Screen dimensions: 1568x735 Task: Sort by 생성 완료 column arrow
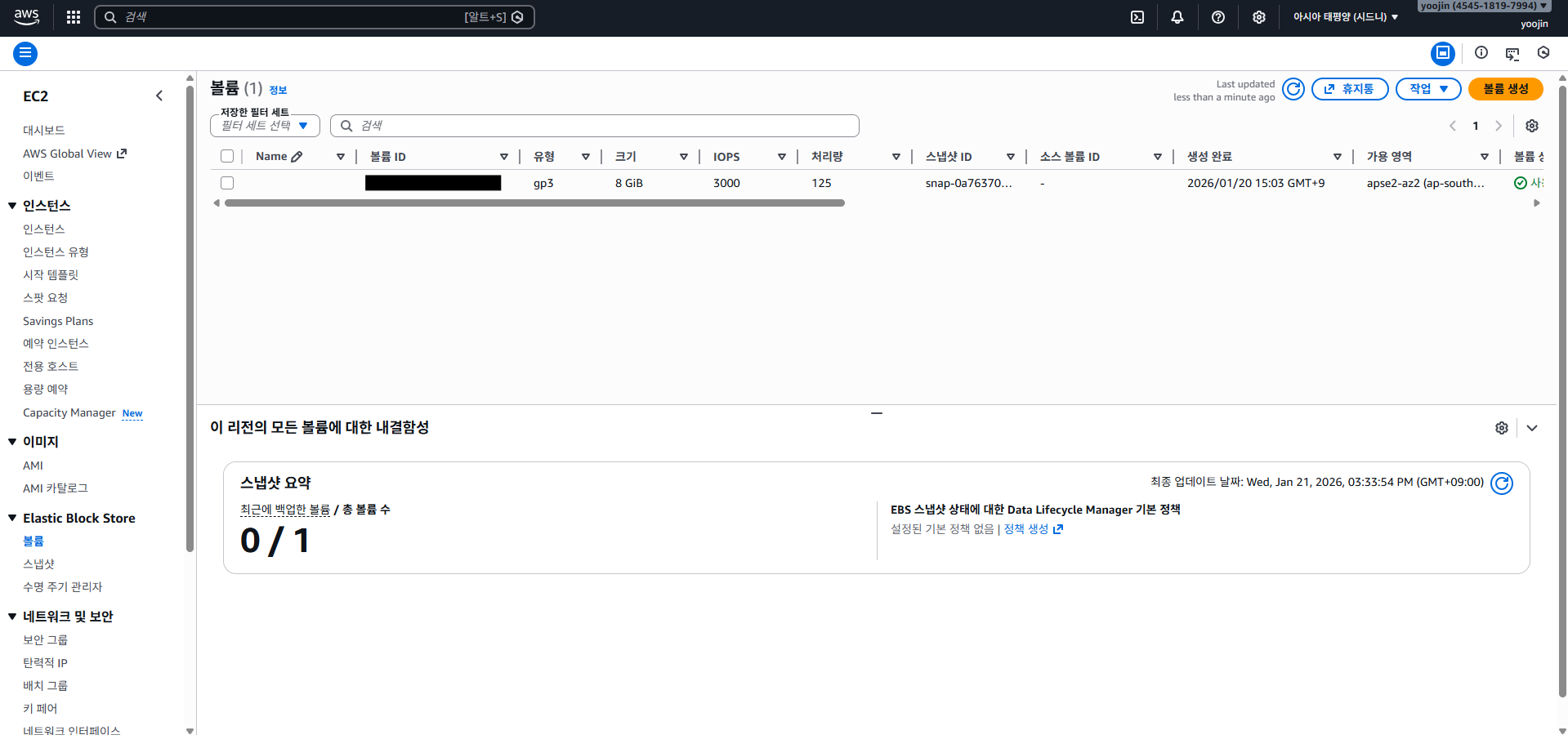(x=1338, y=157)
